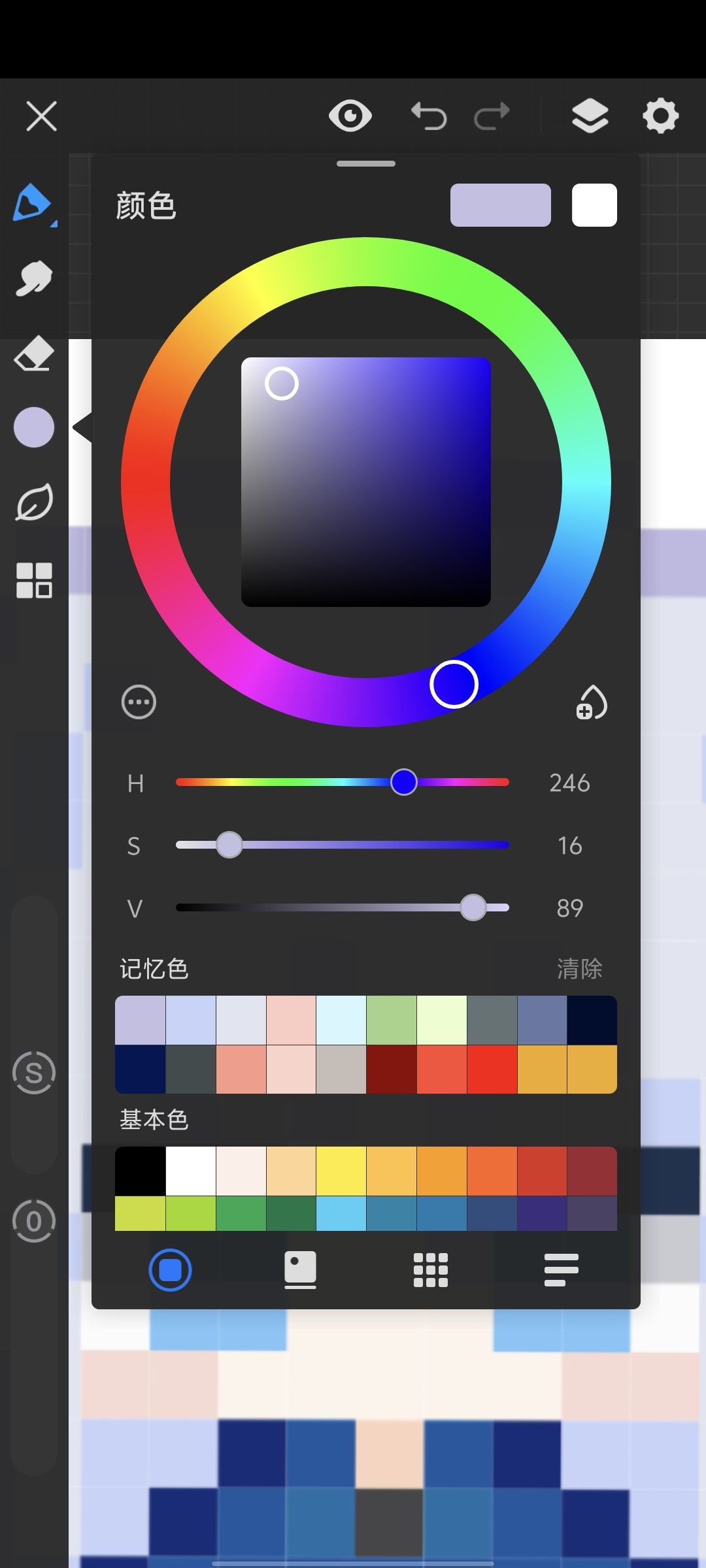Select the white secondary color box
The width and height of the screenshot is (706, 1568).
[594, 205]
